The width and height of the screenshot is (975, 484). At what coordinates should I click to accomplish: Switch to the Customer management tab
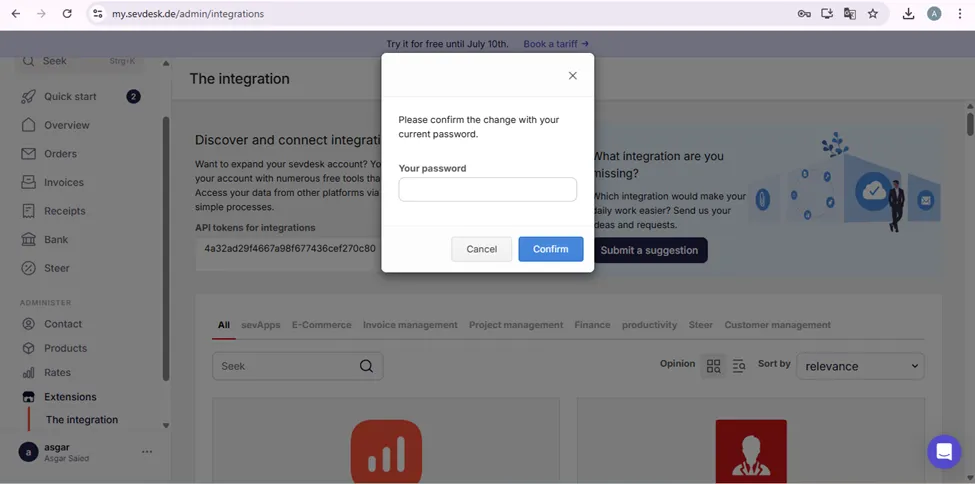[777, 325]
